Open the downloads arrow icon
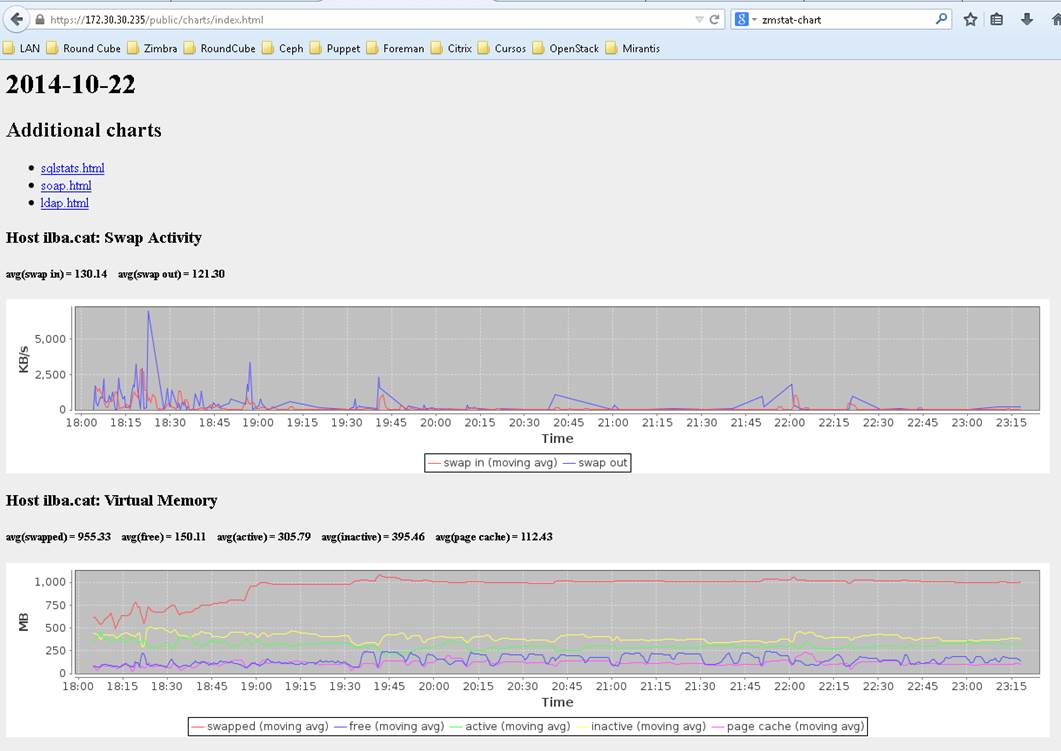Image resolution: width=1061 pixels, height=751 pixels. (1026, 20)
